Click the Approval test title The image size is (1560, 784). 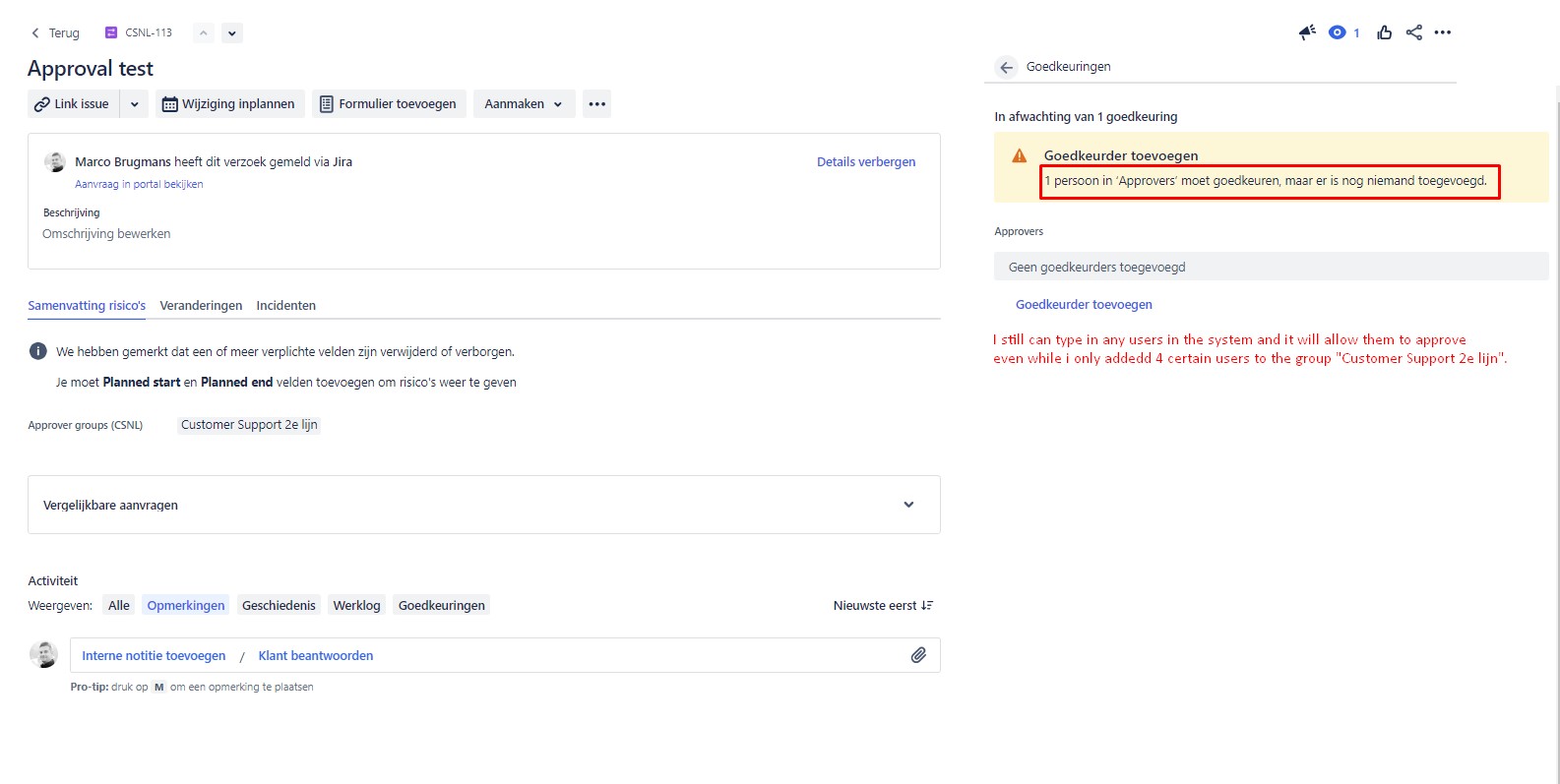91,69
